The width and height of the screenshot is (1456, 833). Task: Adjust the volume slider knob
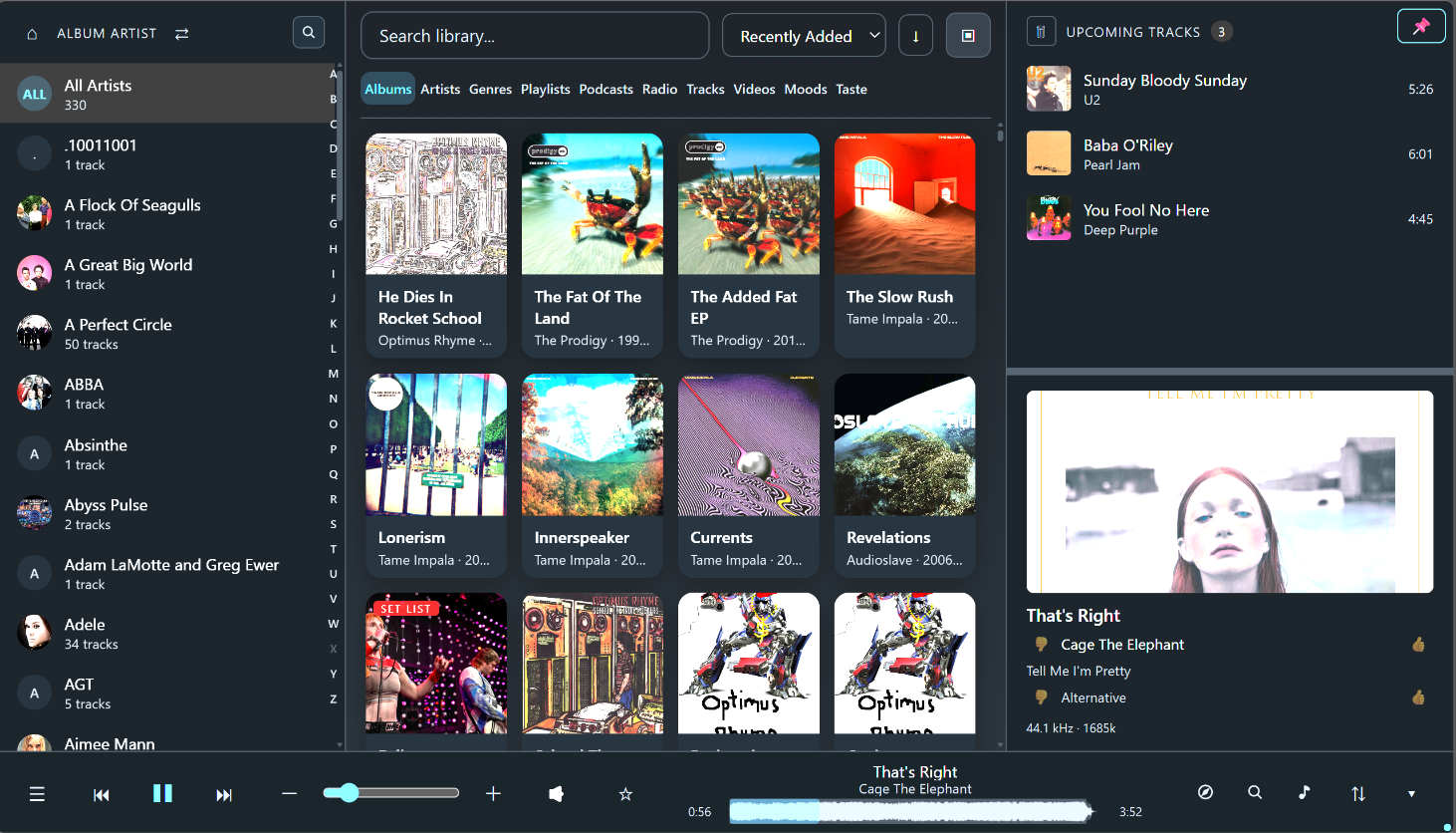click(348, 793)
